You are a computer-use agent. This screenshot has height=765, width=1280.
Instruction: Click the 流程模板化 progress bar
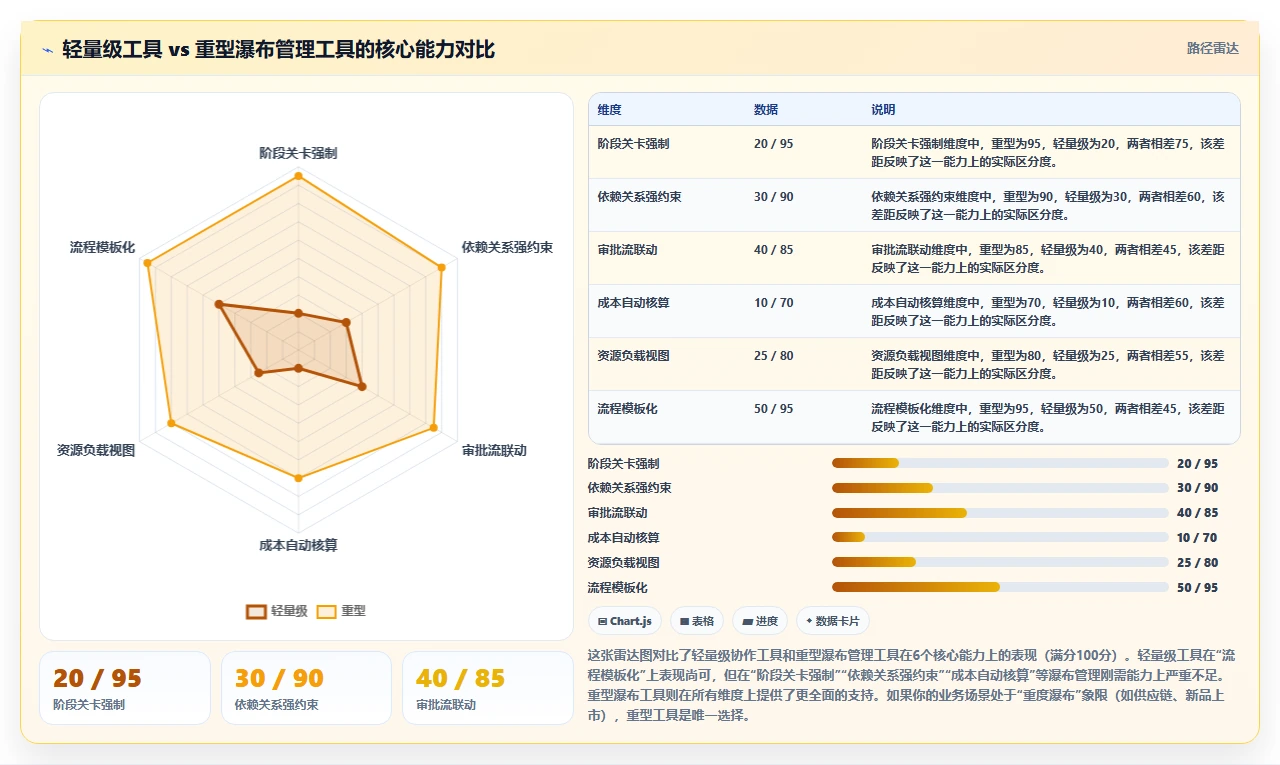(x=1000, y=587)
